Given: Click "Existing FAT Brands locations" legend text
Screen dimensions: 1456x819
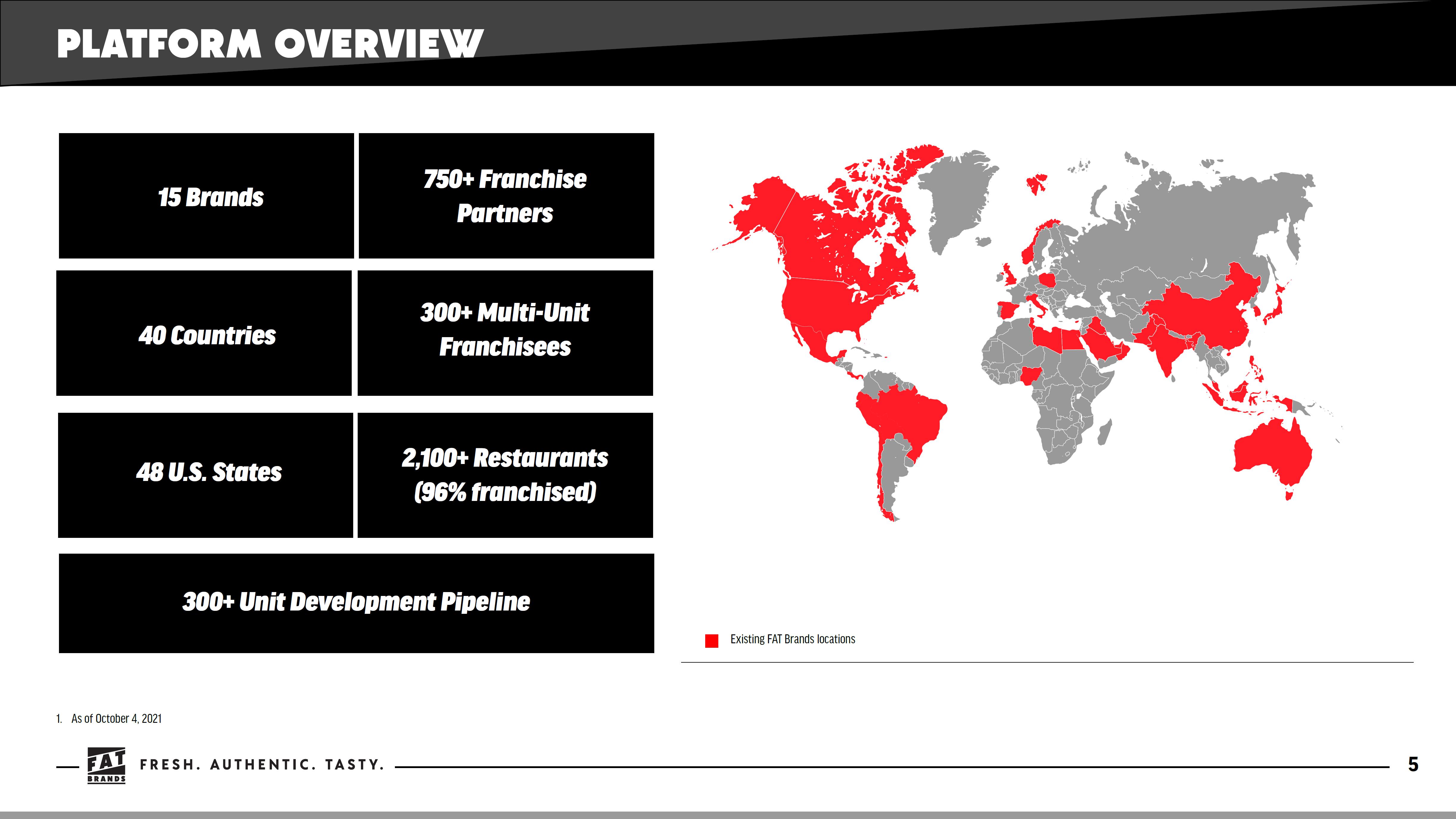Looking at the screenshot, I should [x=792, y=639].
